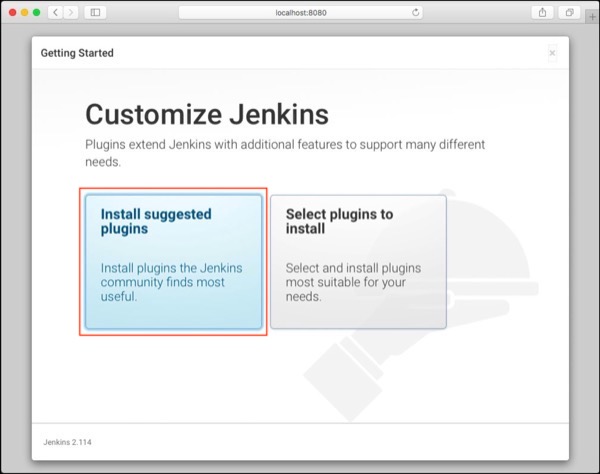Close the Safari window red button
Image resolution: width=600 pixels, height=474 pixels.
click(x=12, y=13)
